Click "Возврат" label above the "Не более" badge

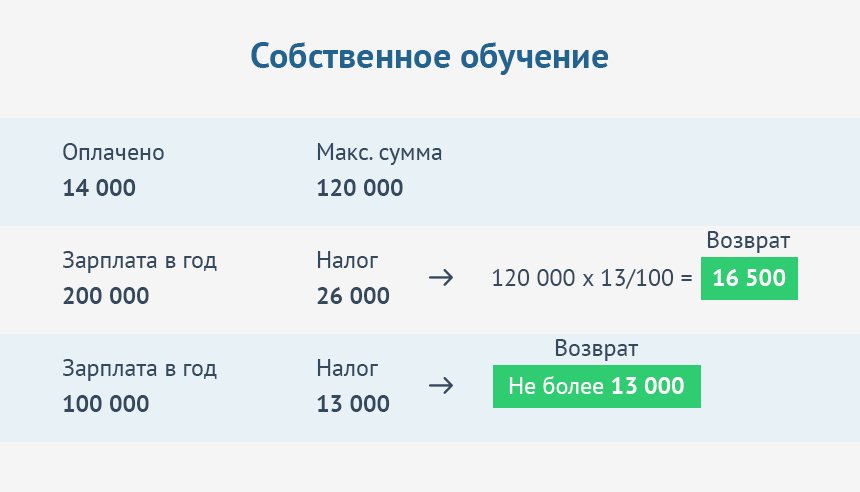click(596, 349)
